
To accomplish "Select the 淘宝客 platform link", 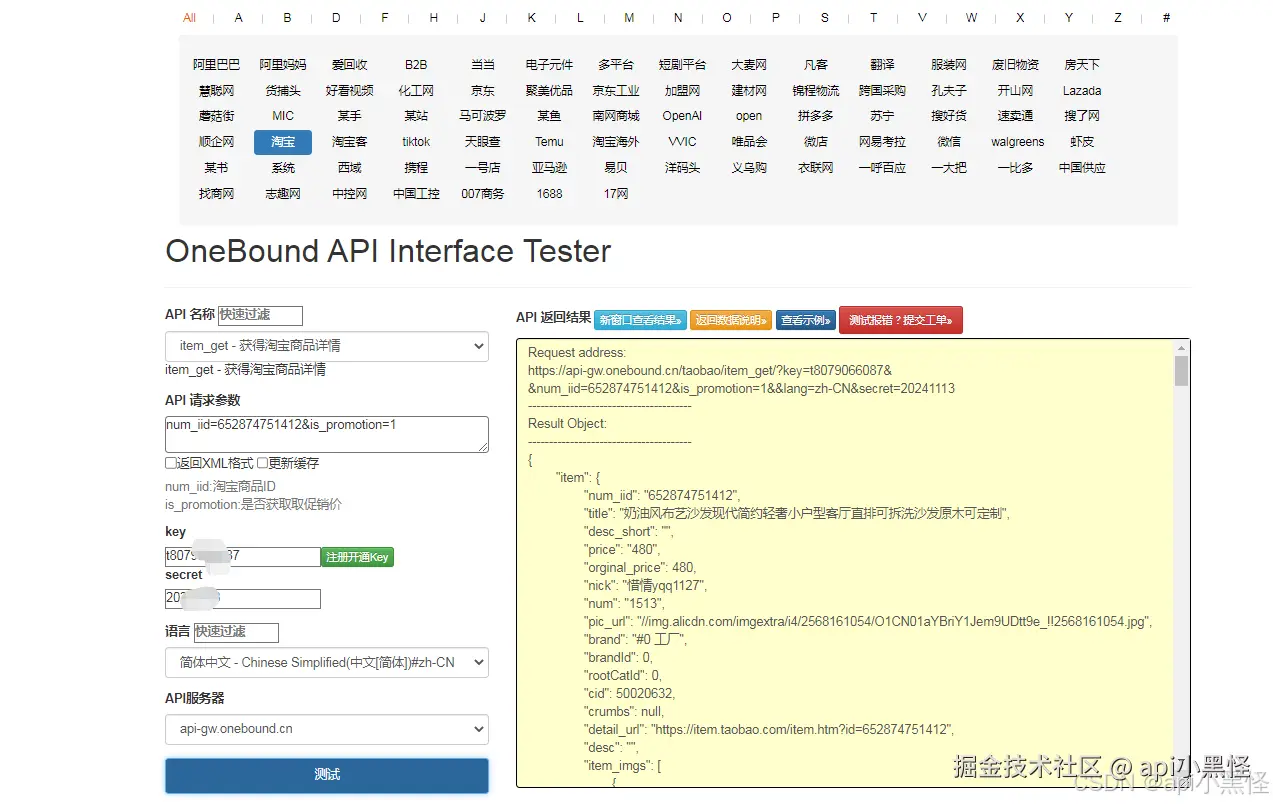I will pos(349,142).
